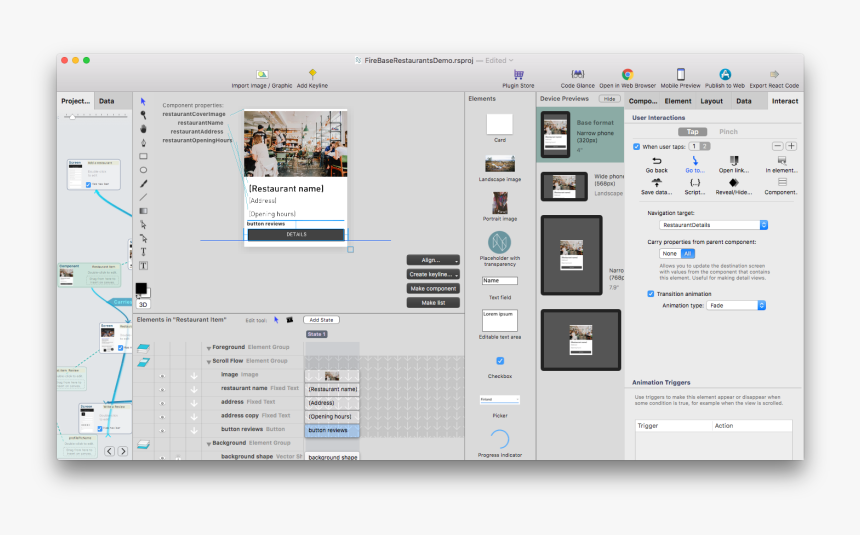Switch to the Layout tab
The width and height of the screenshot is (860, 535).
pos(711,101)
